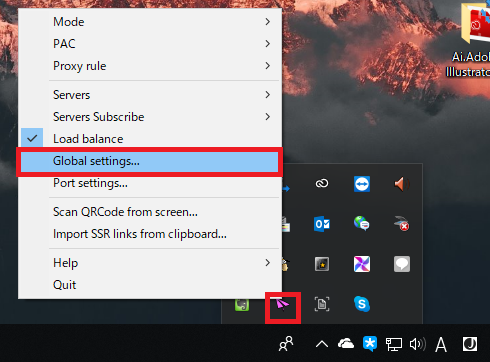
Task: Open the network icon on the taskbar
Action: coord(394,344)
